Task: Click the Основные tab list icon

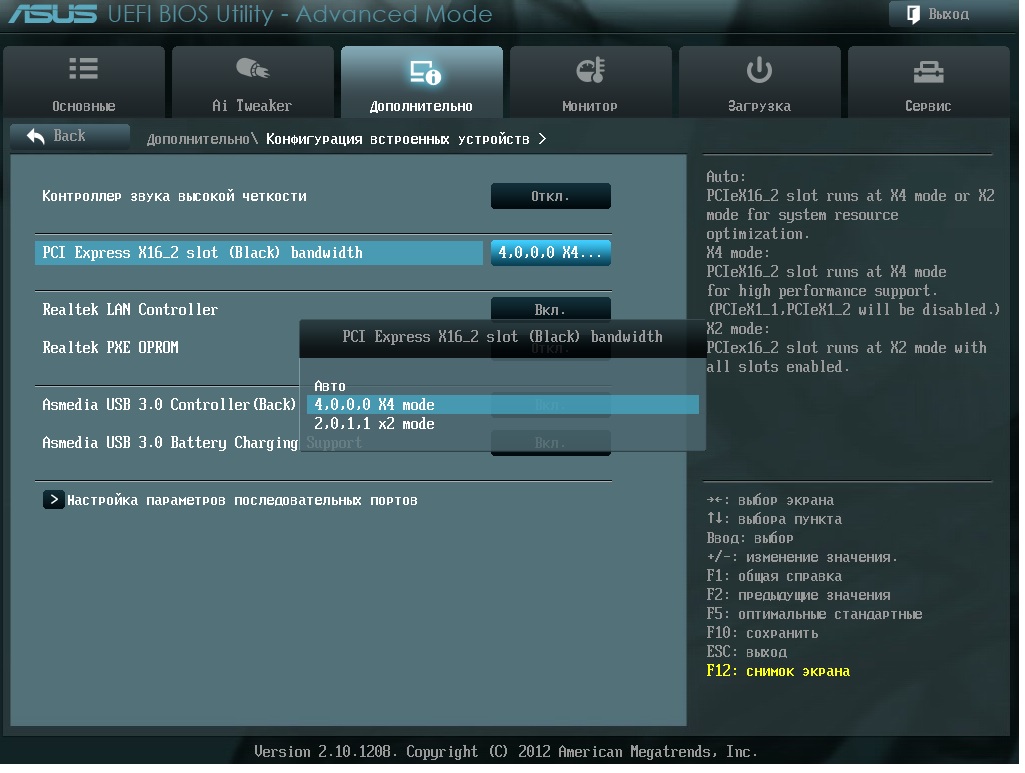Action: coord(84,69)
